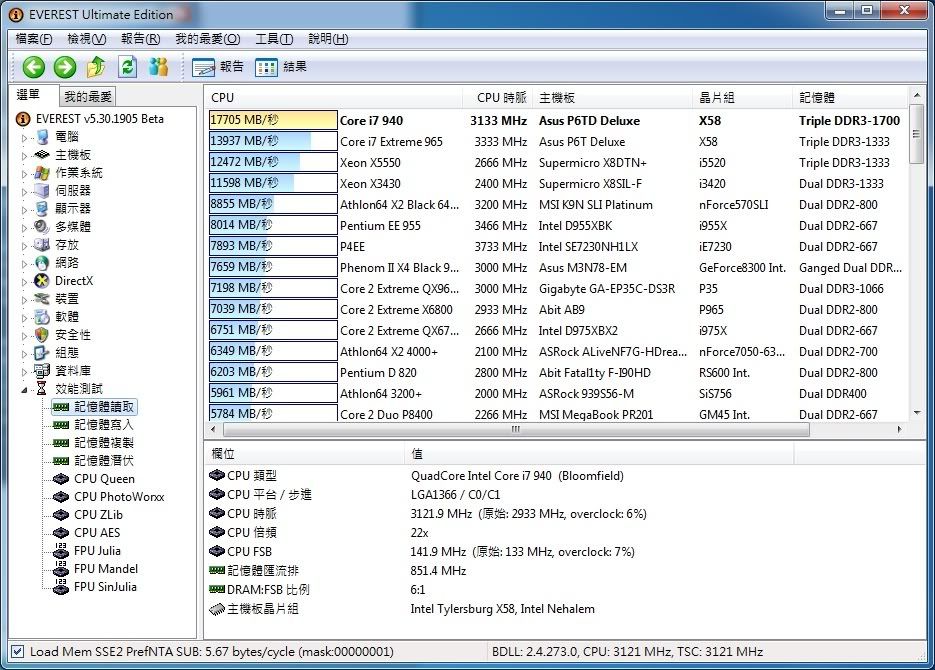Select the 網路 network tree icon
The height and width of the screenshot is (670, 935).
pos(42,262)
